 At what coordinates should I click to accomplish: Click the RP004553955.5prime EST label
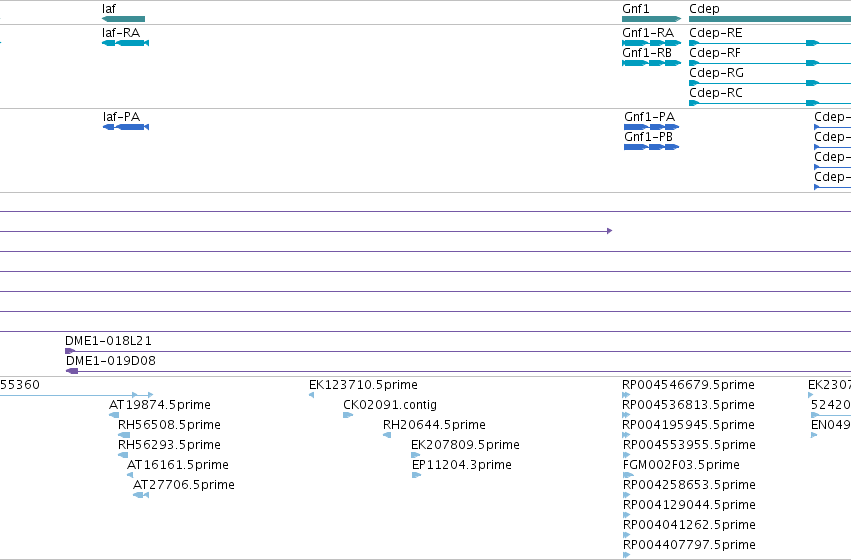689,445
